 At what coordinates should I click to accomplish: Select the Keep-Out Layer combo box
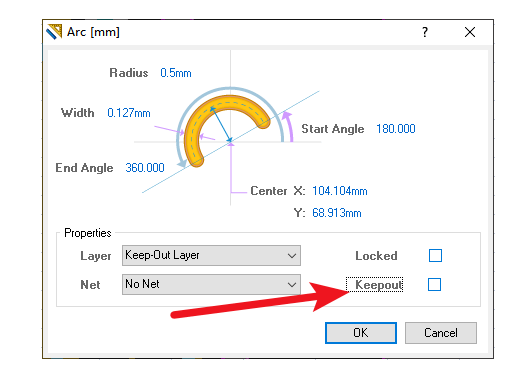pyautogui.click(x=211, y=256)
